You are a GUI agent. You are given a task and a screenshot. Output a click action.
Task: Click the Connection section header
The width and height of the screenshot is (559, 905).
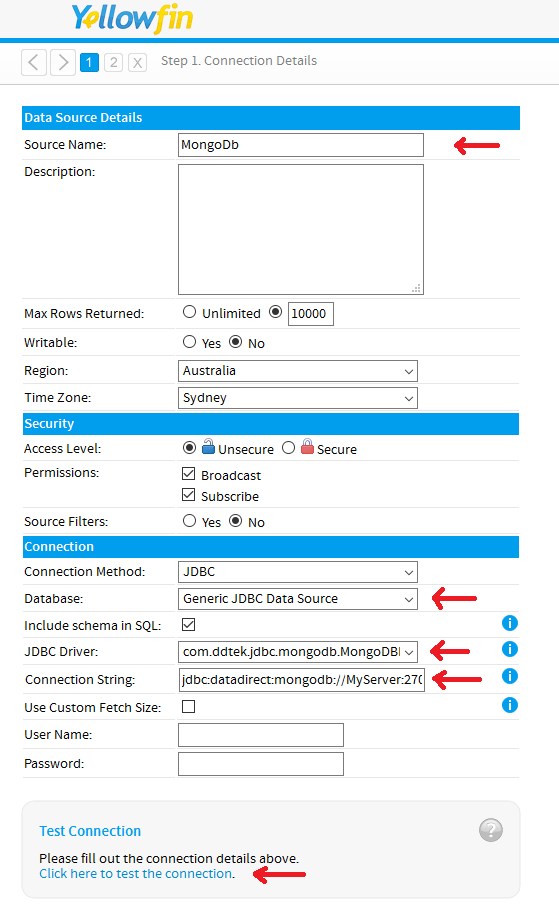[271, 547]
